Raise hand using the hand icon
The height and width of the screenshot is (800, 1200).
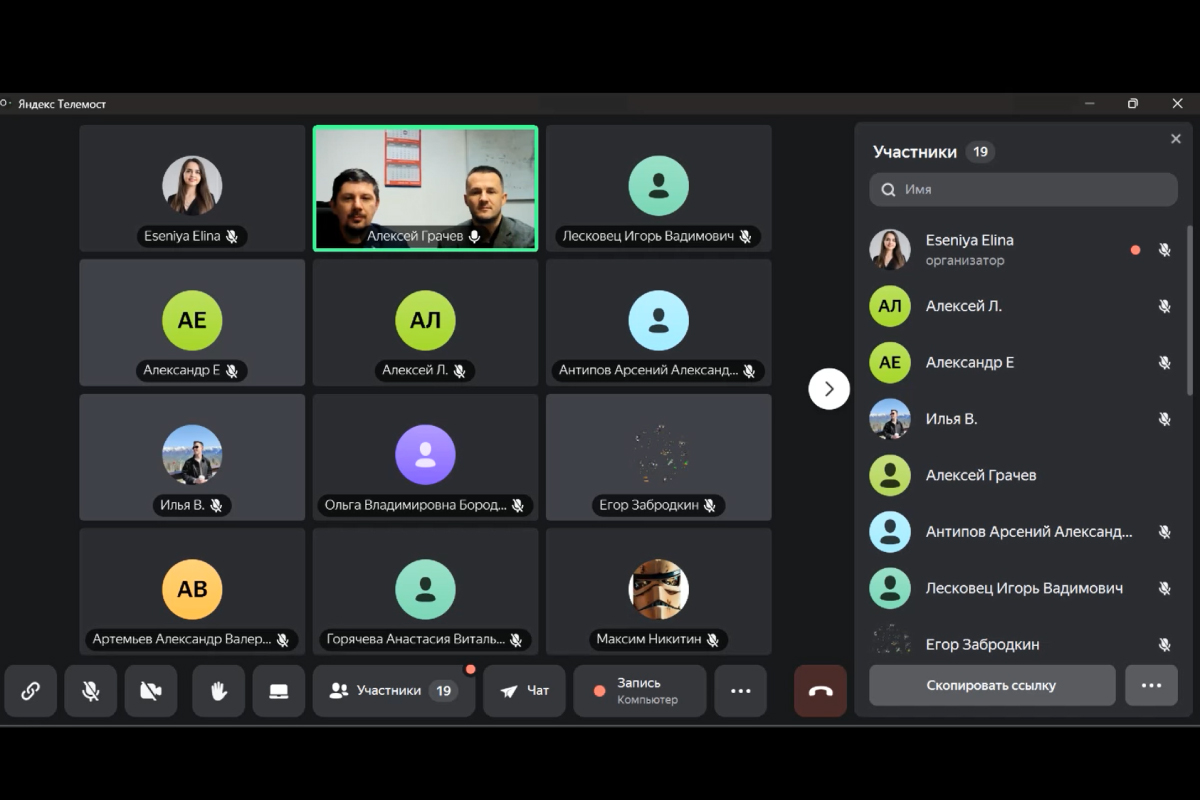coord(218,691)
